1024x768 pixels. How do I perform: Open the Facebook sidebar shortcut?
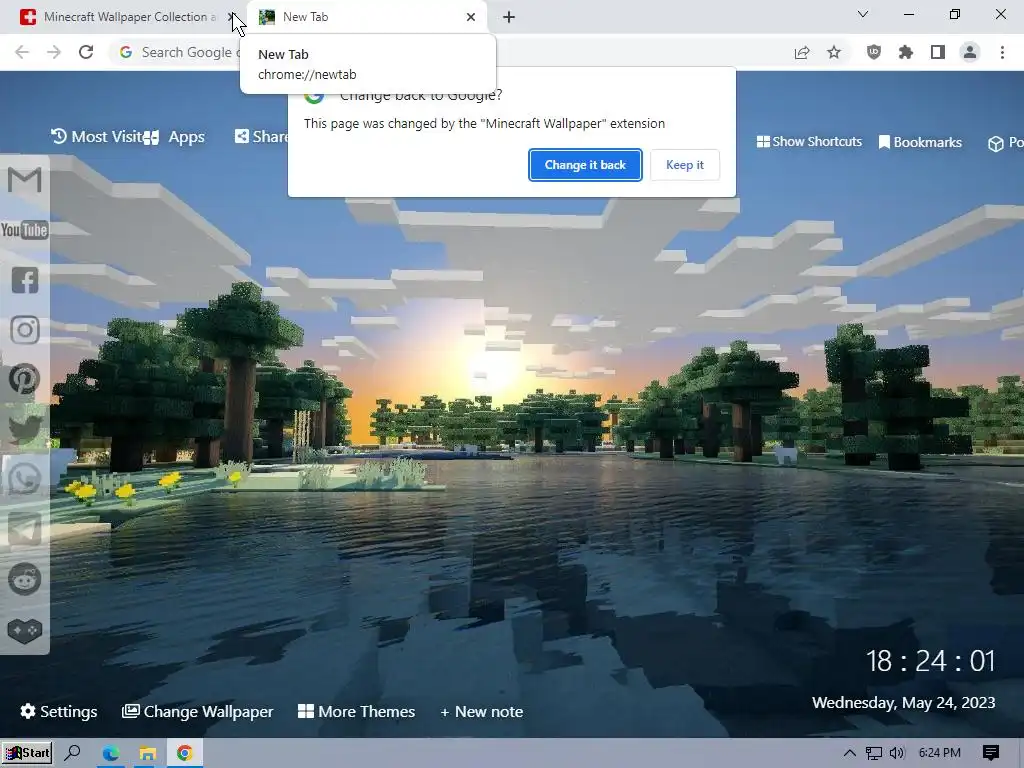[25, 280]
